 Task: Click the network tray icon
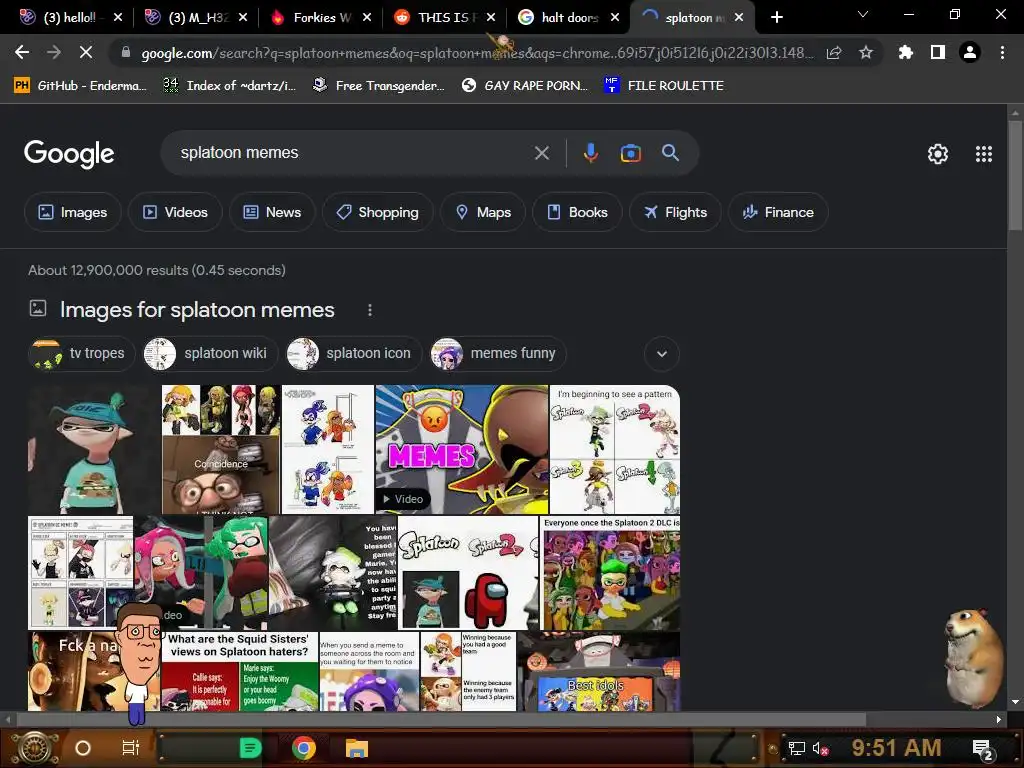pyautogui.click(x=797, y=748)
